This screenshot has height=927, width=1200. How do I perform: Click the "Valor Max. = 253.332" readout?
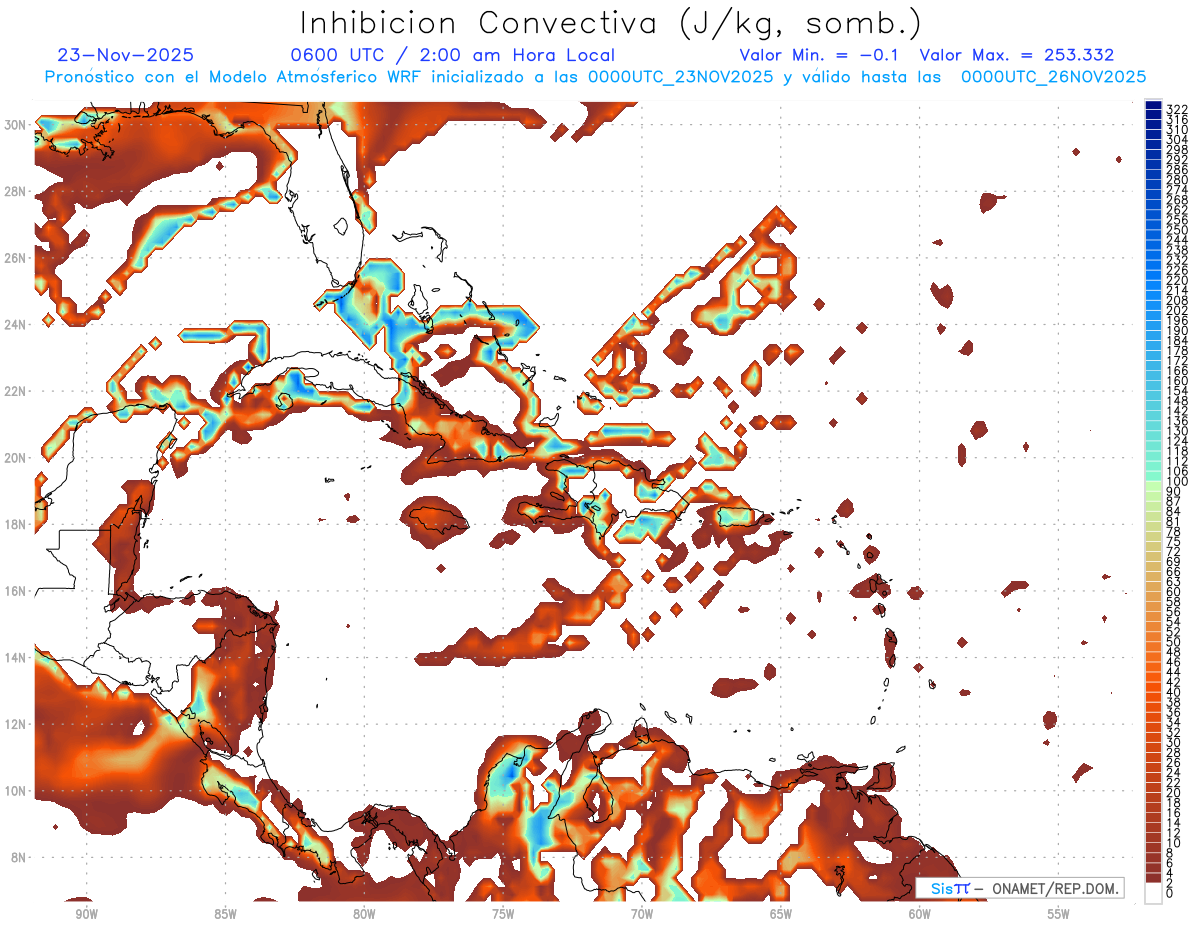coord(1017,55)
